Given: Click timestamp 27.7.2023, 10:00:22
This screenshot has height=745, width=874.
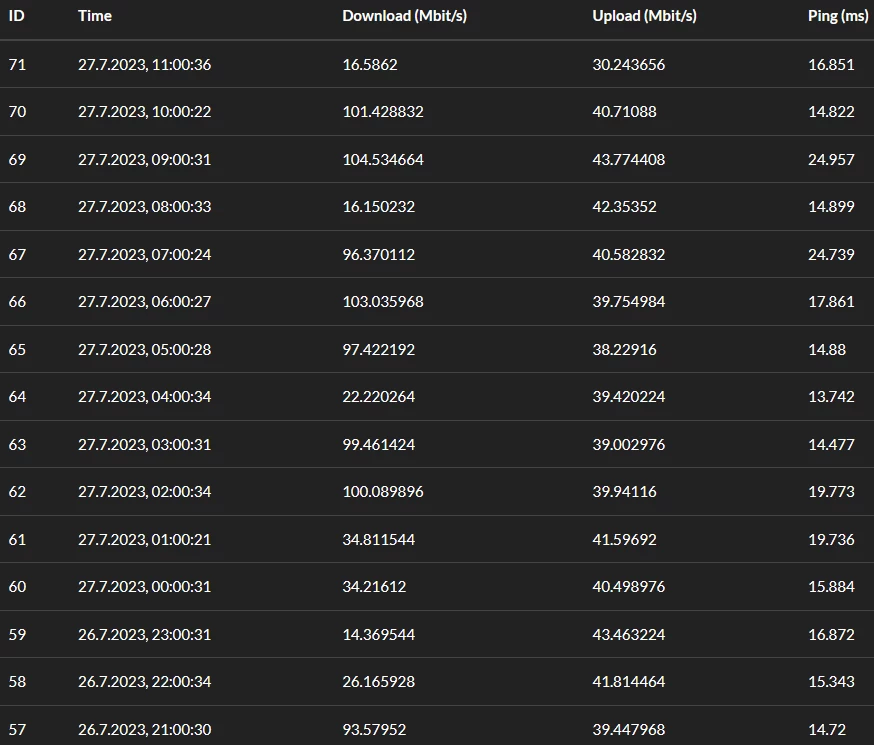Looking at the screenshot, I should click(144, 112).
